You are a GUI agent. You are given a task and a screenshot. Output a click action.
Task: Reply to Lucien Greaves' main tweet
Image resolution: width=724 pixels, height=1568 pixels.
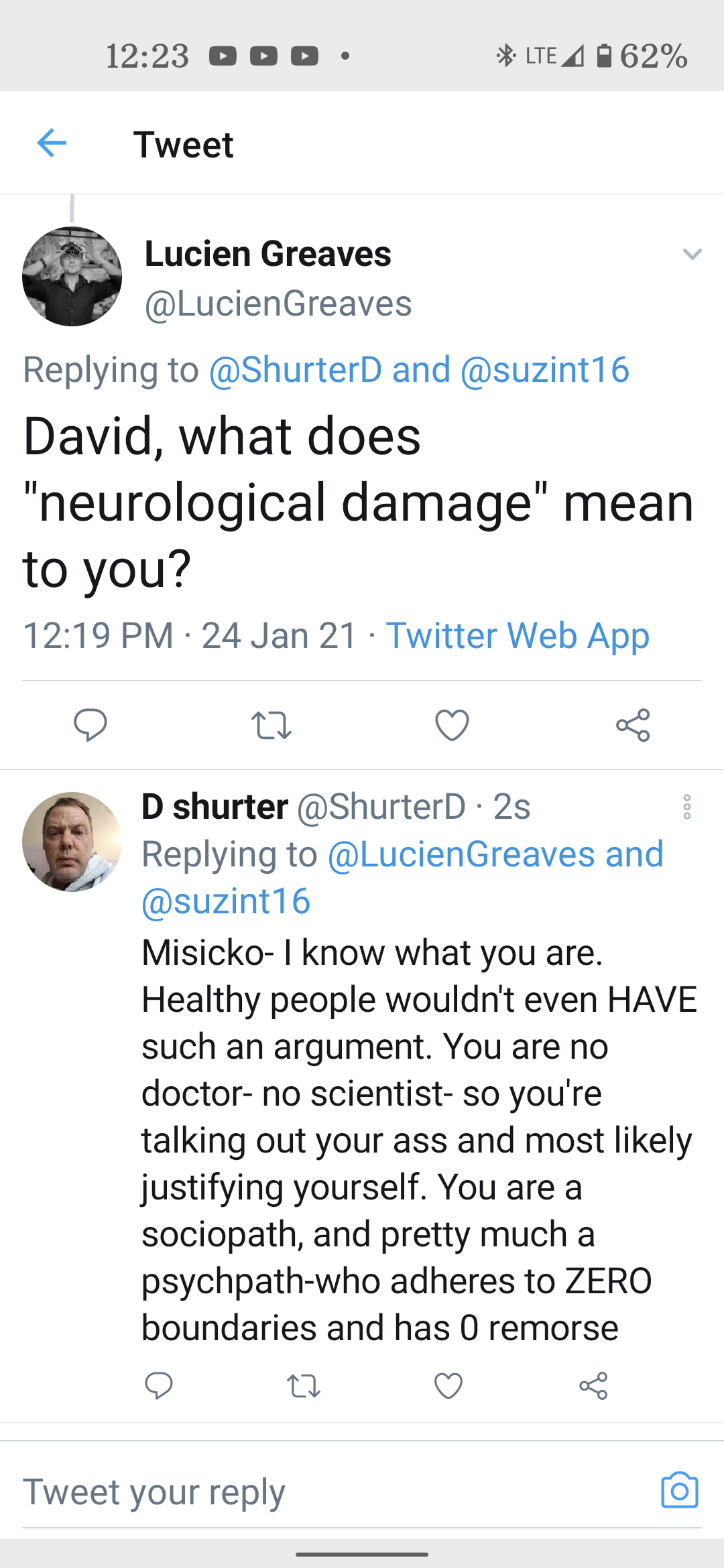(90, 724)
